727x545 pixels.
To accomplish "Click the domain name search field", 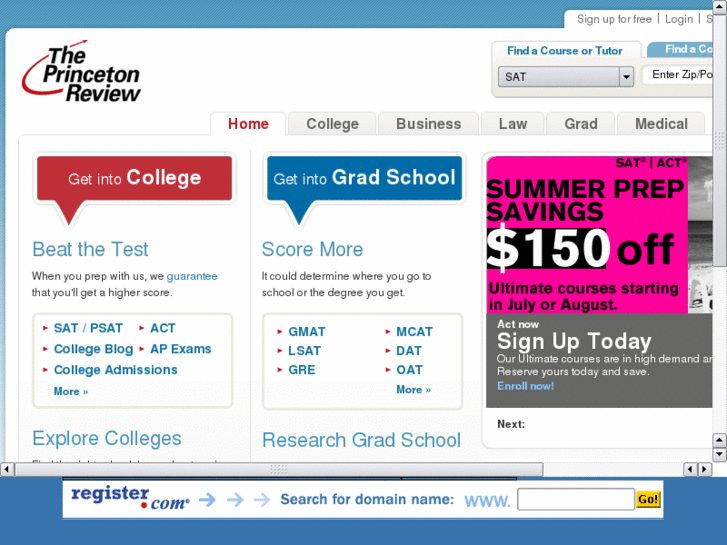I will tap(575, 500).
